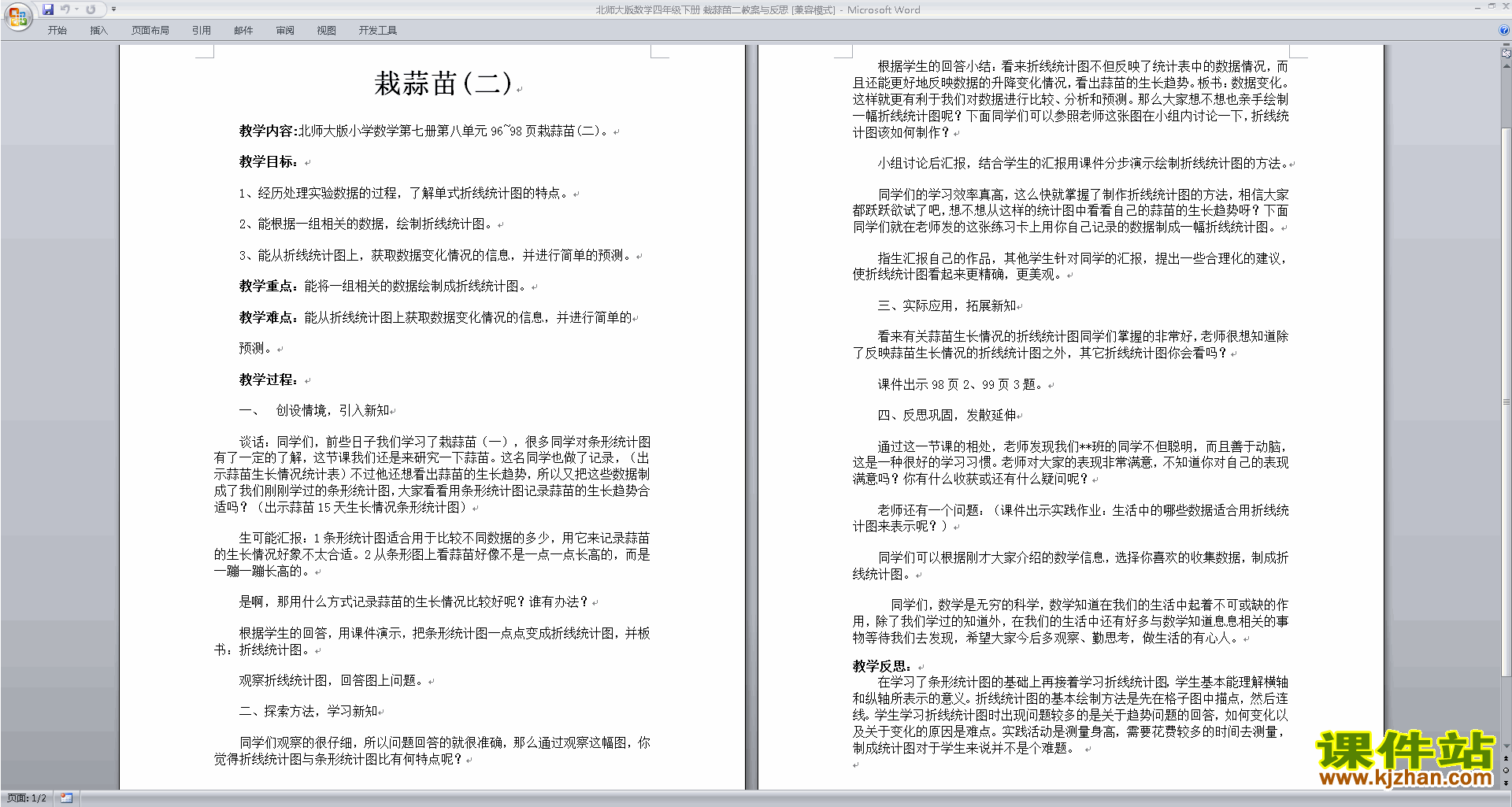The width and height of the screenshot is (1512, 807).
Task: Jump to previous page via double-up arrow
Action: 1506,758
